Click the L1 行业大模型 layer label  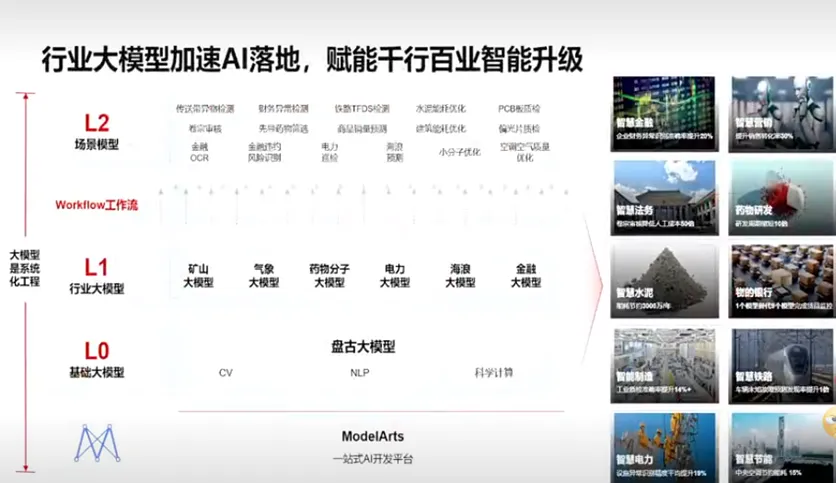pyautogui.click(x=97, y=276)
